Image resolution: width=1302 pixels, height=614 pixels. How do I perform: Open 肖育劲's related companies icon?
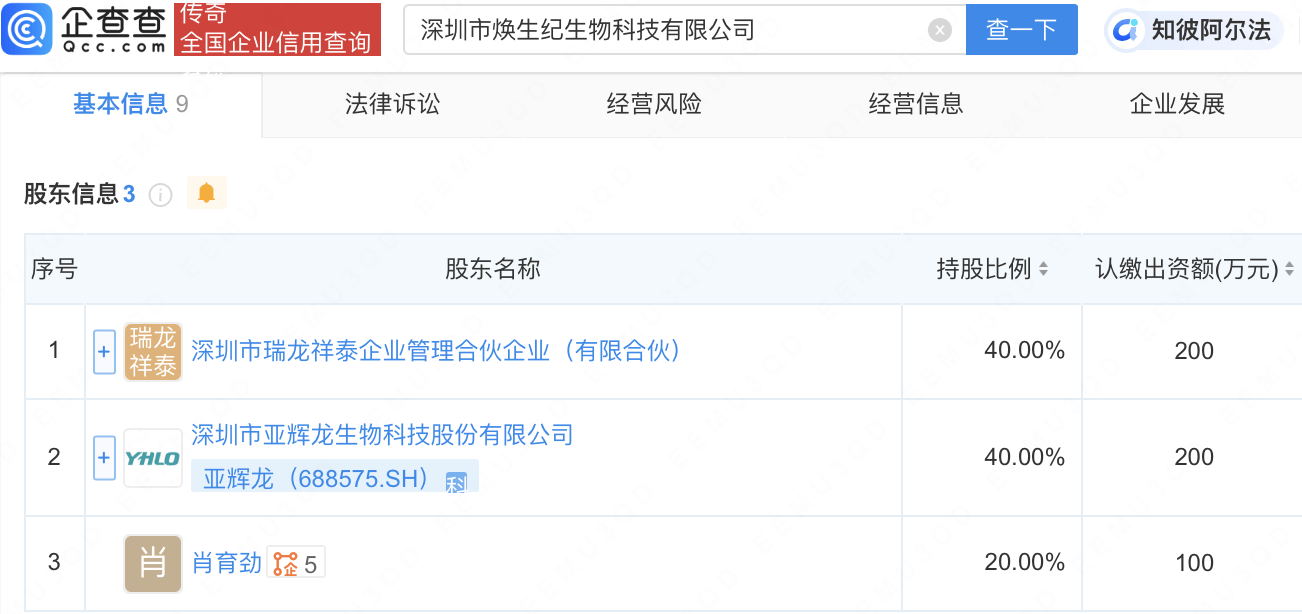pyautogui.click(x=296, y=564)
